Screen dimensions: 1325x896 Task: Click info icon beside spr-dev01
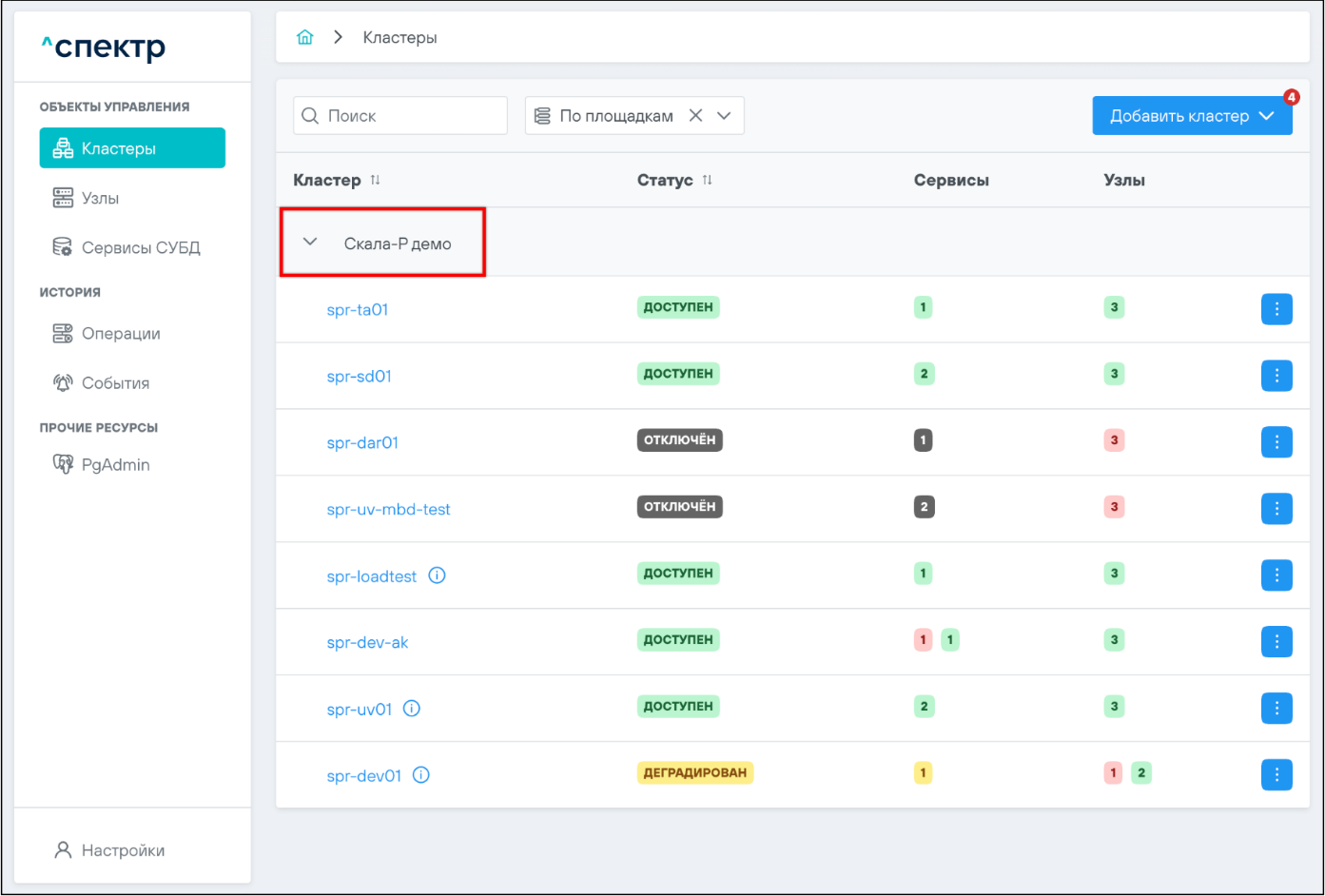(421, 775)
